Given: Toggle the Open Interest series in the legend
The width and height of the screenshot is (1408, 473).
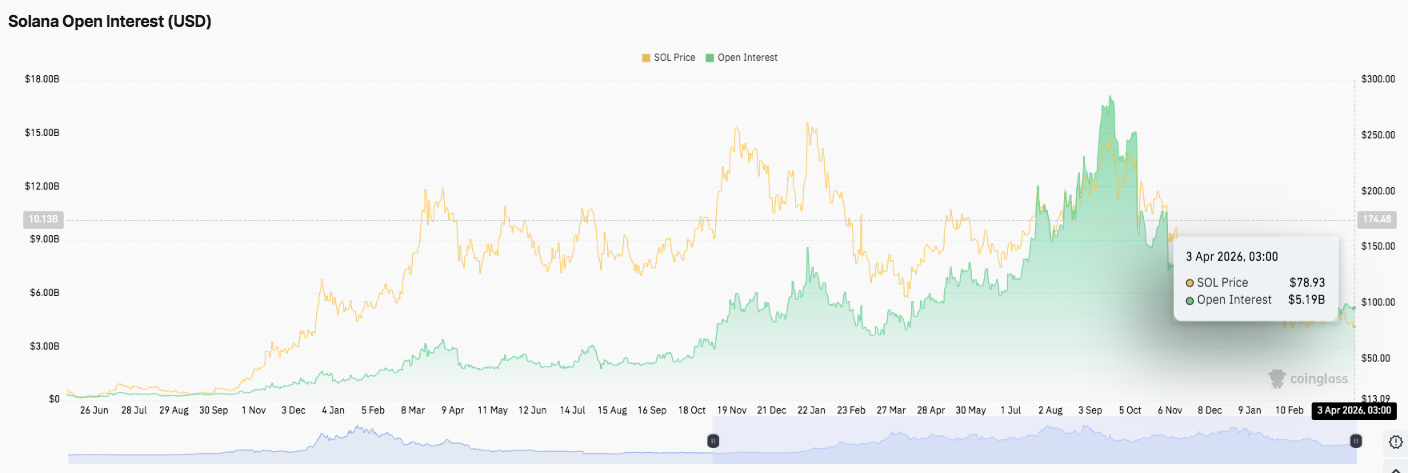Looking at the screenshot, I should [x=746, y=58].
